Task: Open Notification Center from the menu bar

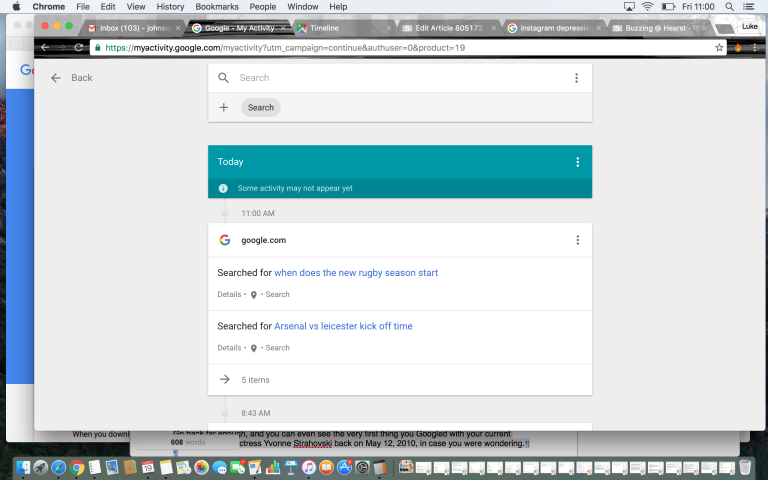Action: pyautogui.click(x=749, y=7)
